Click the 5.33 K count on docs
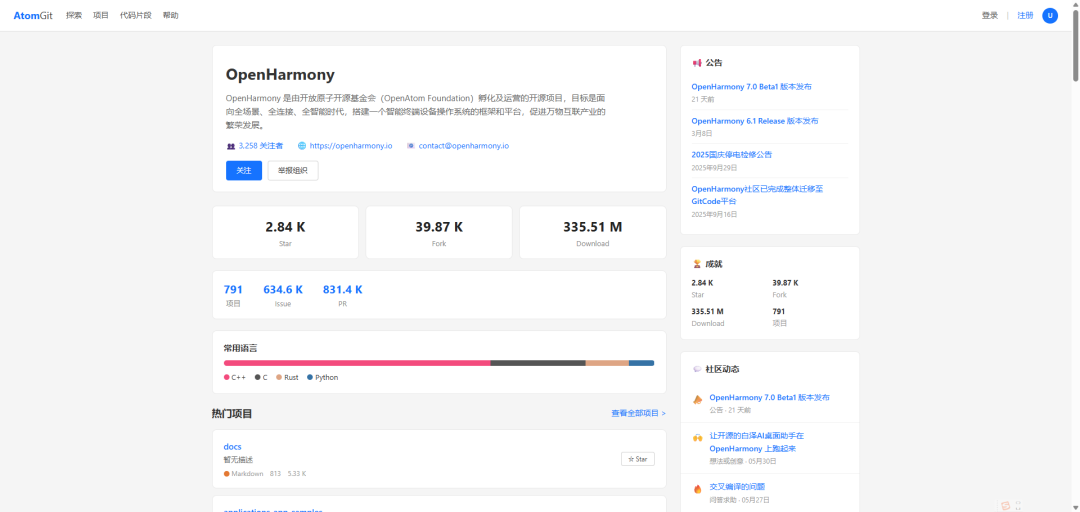 [x=297, y=474]
